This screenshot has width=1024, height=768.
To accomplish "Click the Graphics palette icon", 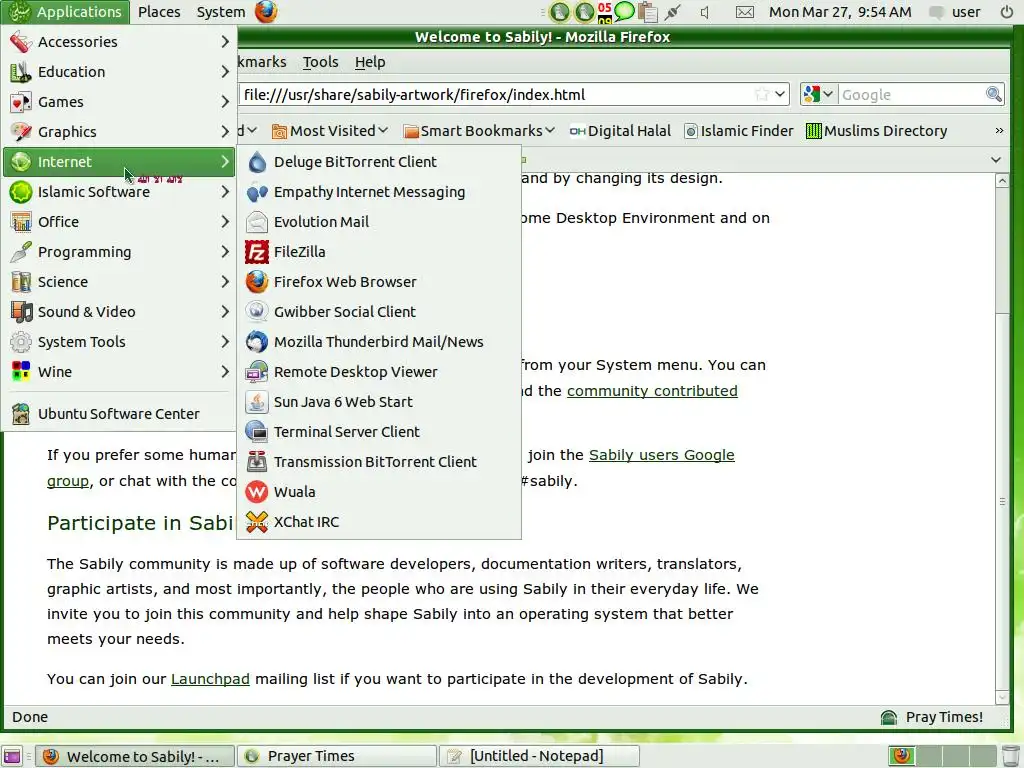I will tap(21, 132).
